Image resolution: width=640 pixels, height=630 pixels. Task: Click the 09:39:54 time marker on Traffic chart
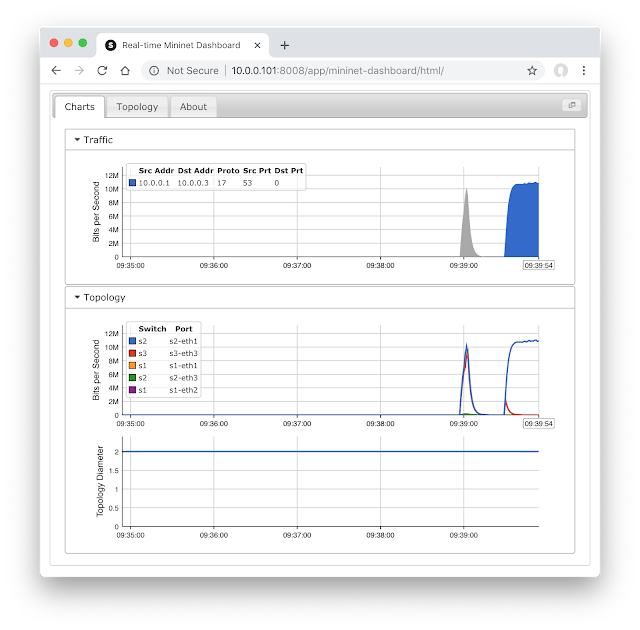tap(538, 266)
